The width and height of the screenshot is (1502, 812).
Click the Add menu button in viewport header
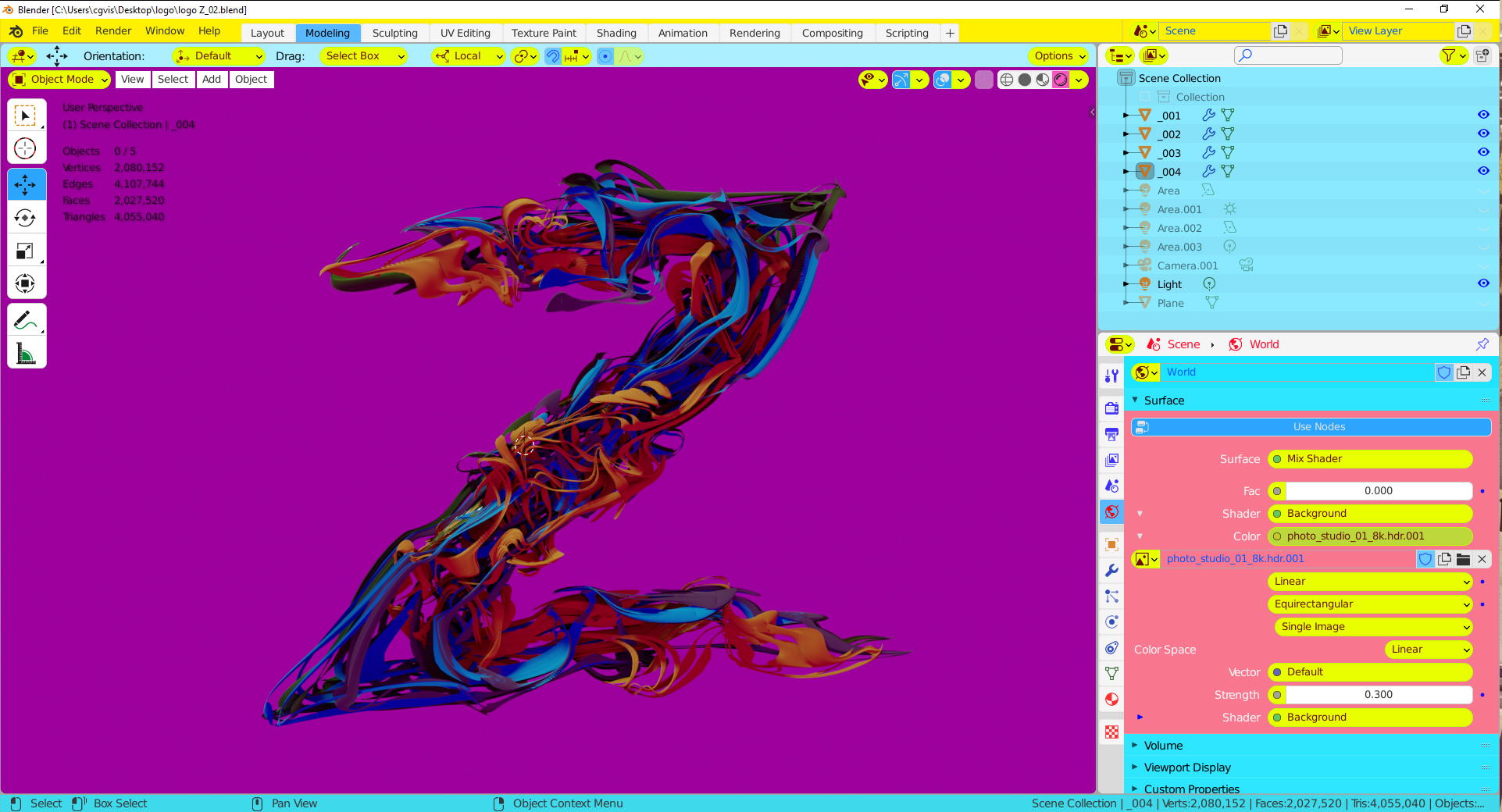coord(212,80)
